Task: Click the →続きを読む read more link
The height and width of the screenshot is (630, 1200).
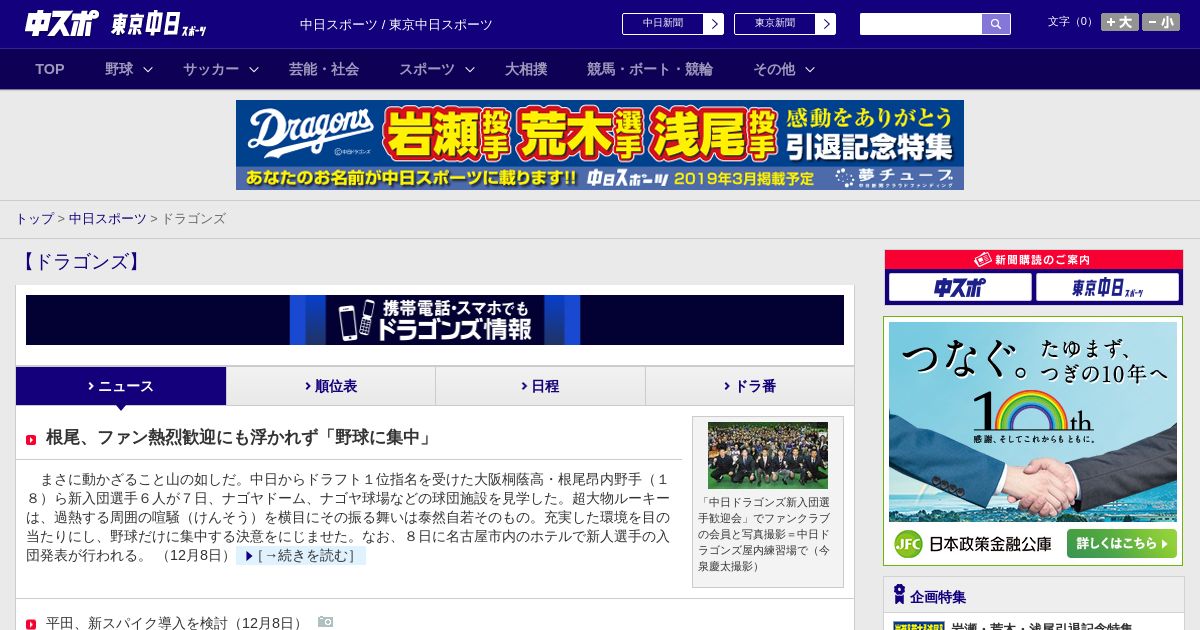Action: pos(301,556)
